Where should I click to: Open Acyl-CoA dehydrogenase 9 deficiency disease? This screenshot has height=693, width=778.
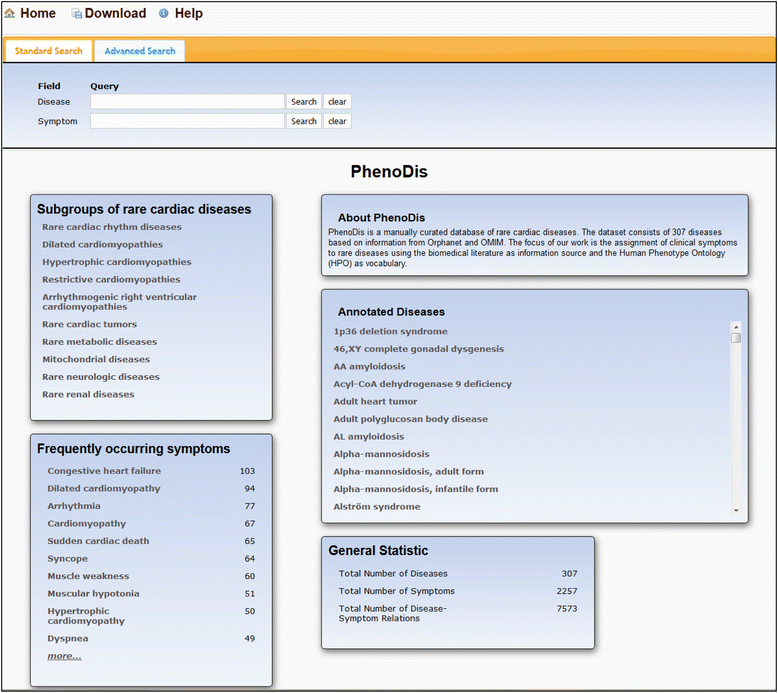coord(423,384)
